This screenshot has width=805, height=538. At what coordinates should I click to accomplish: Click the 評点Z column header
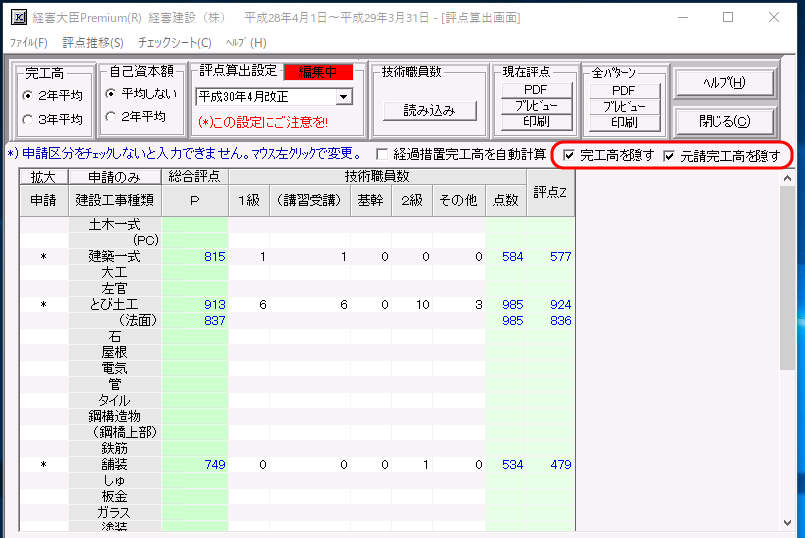click(x=550, y=193)
